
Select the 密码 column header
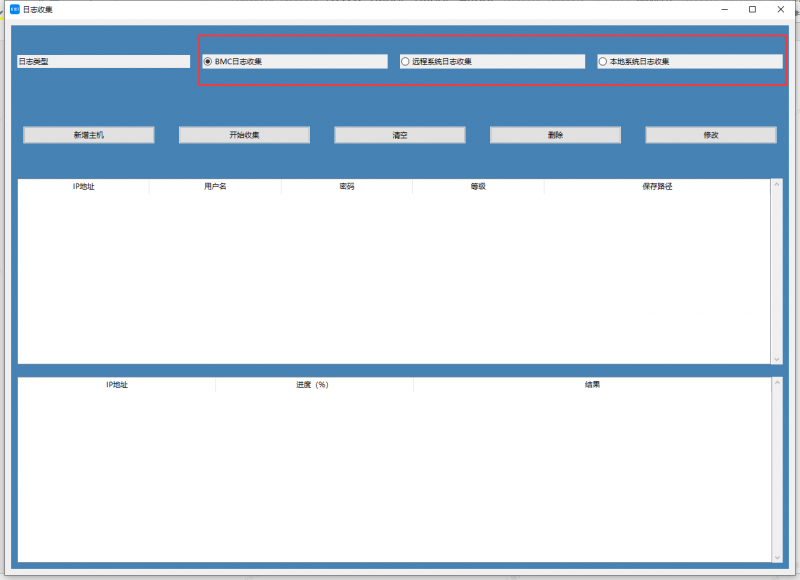tap(346, 187)
